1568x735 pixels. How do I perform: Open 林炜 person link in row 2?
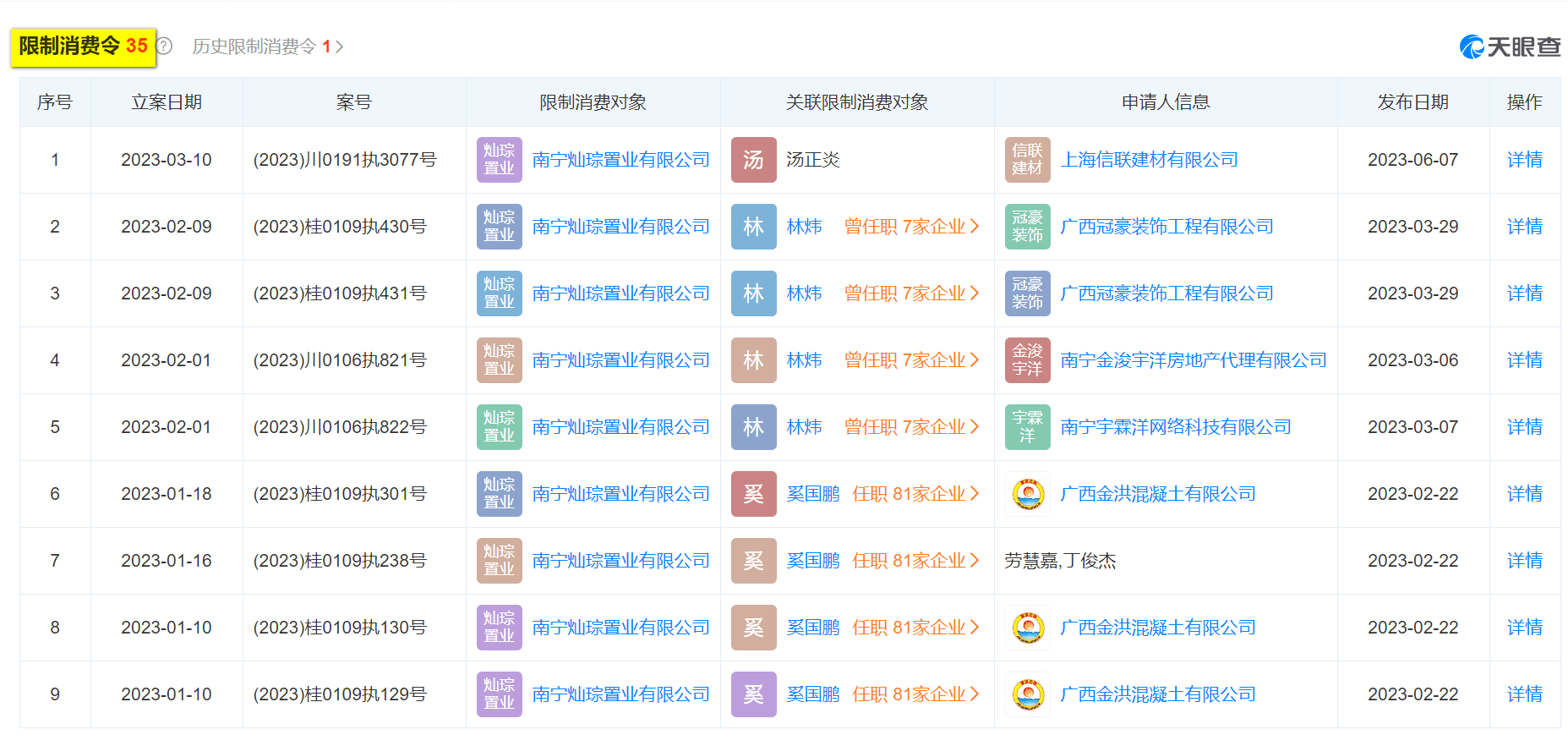click(x=805, y=227)
